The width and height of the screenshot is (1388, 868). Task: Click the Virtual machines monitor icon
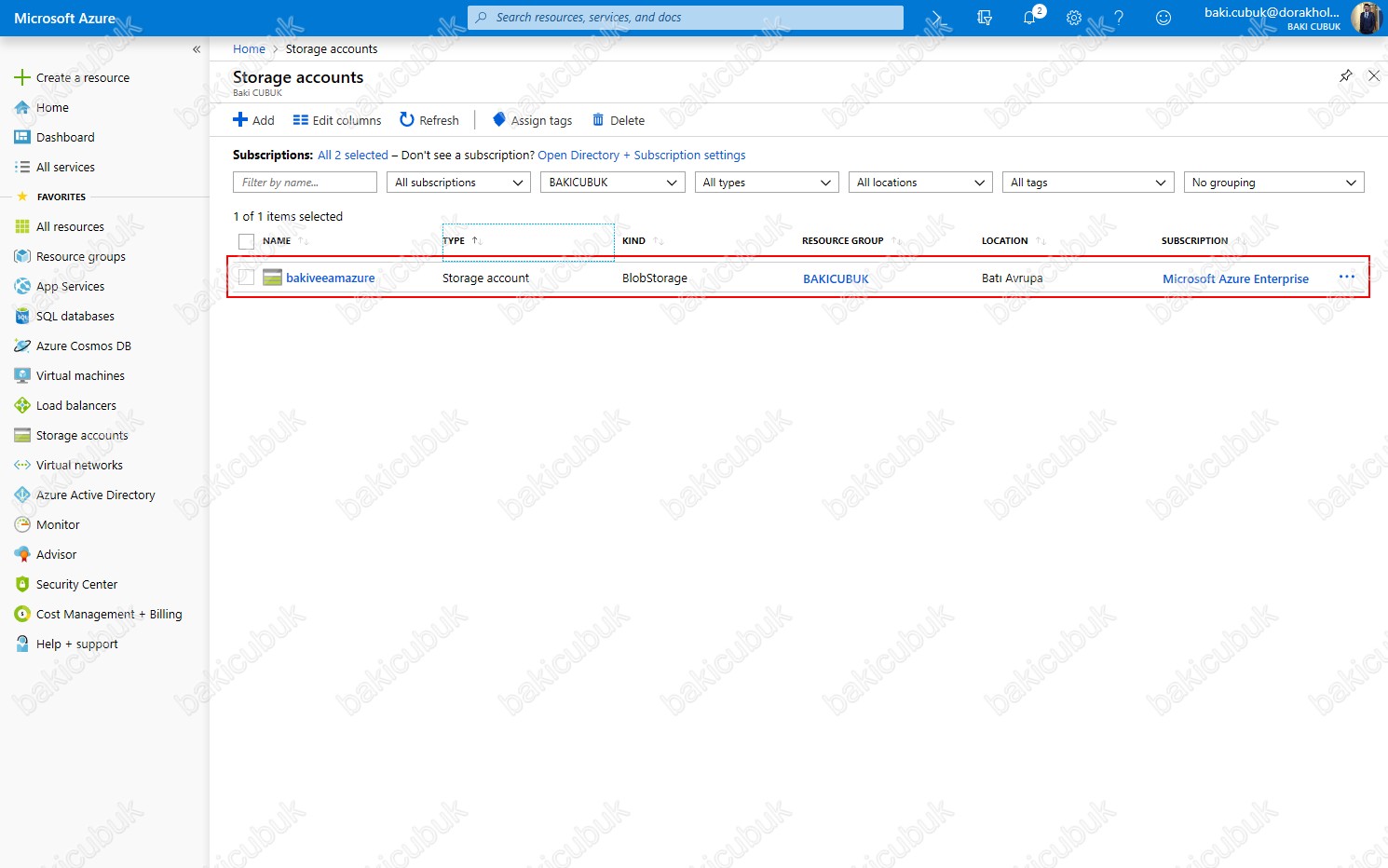[22, 375]
